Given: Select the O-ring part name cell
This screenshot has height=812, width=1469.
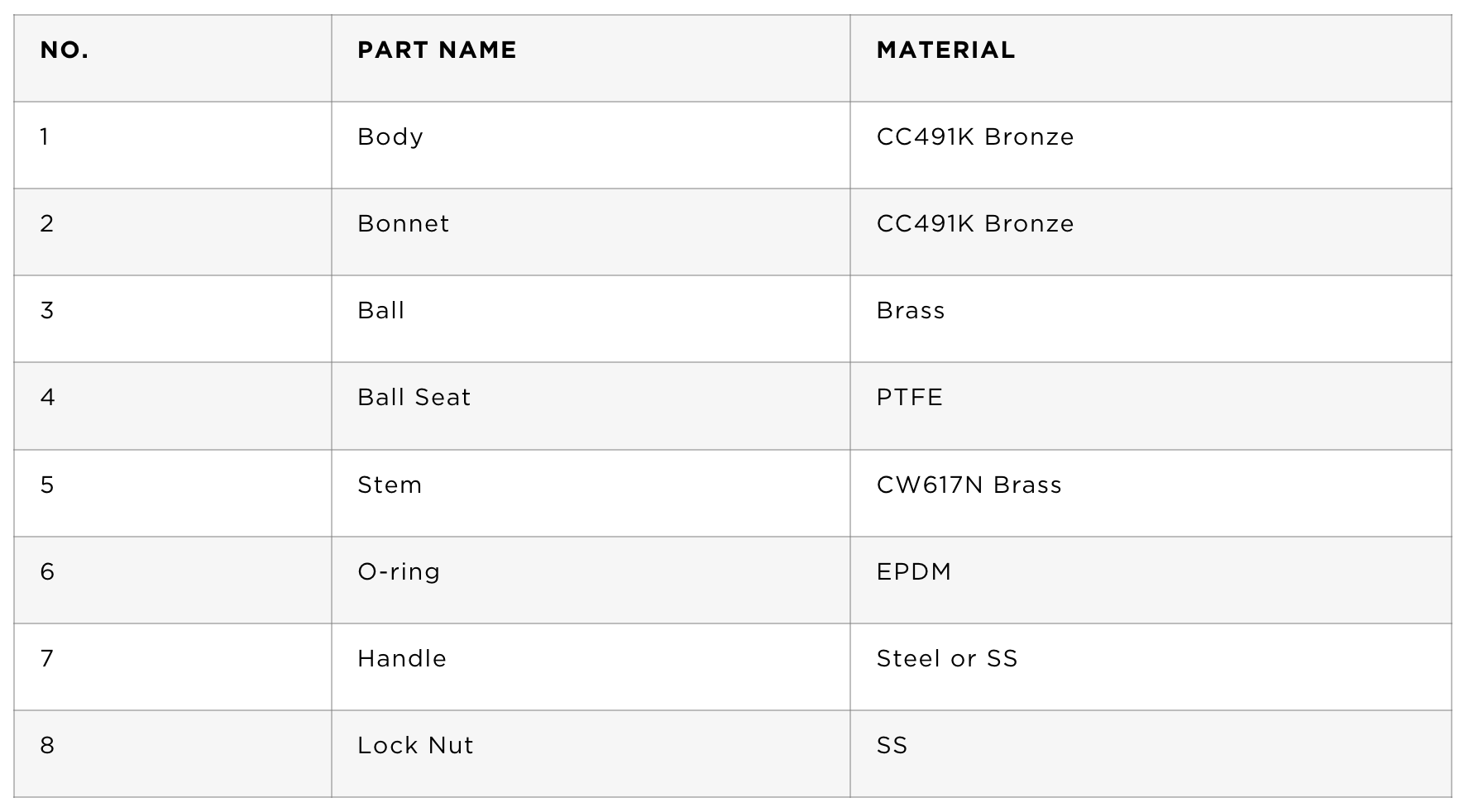Looking at the screenshot, I should tap(591, 580).
